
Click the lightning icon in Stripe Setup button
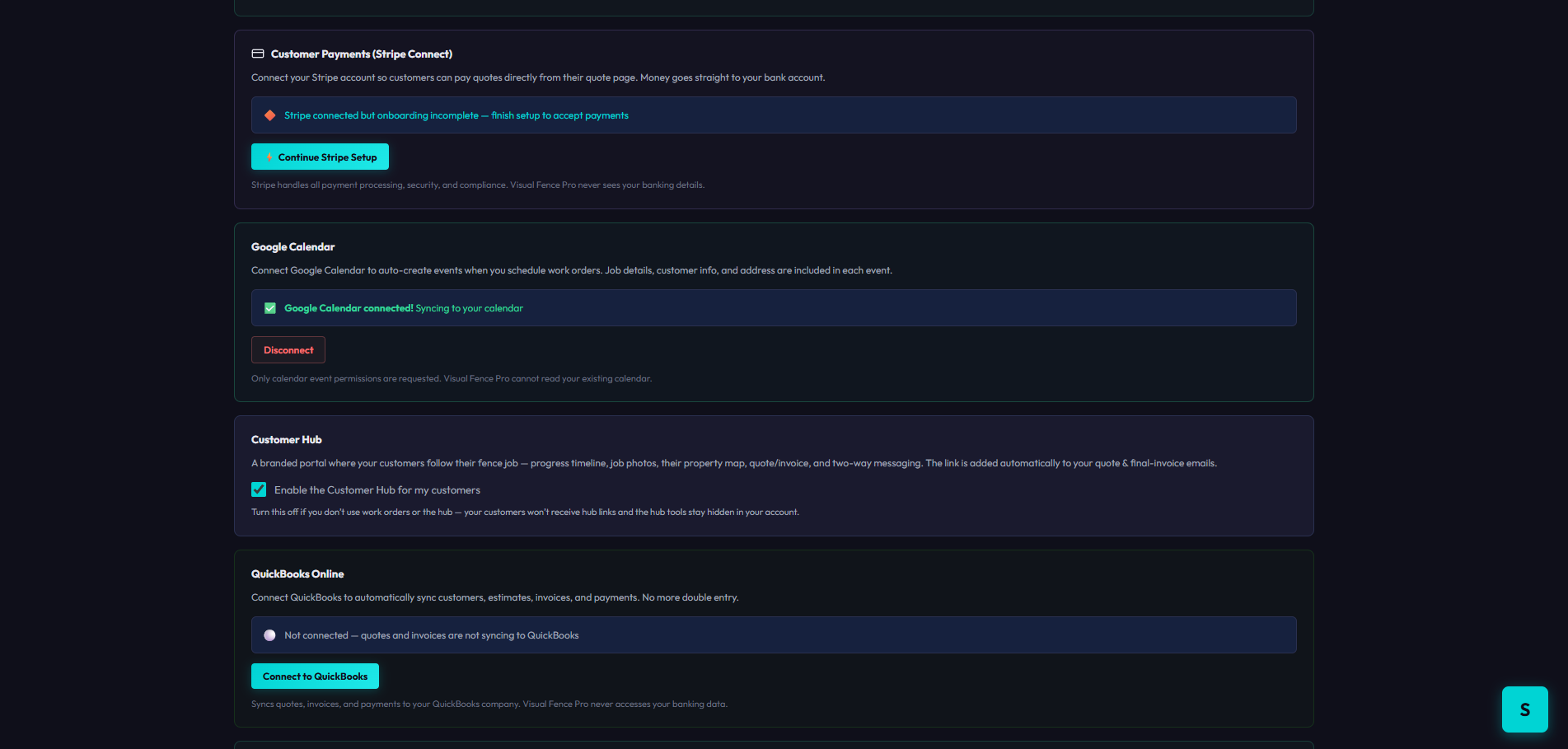[x=269, y=157]
